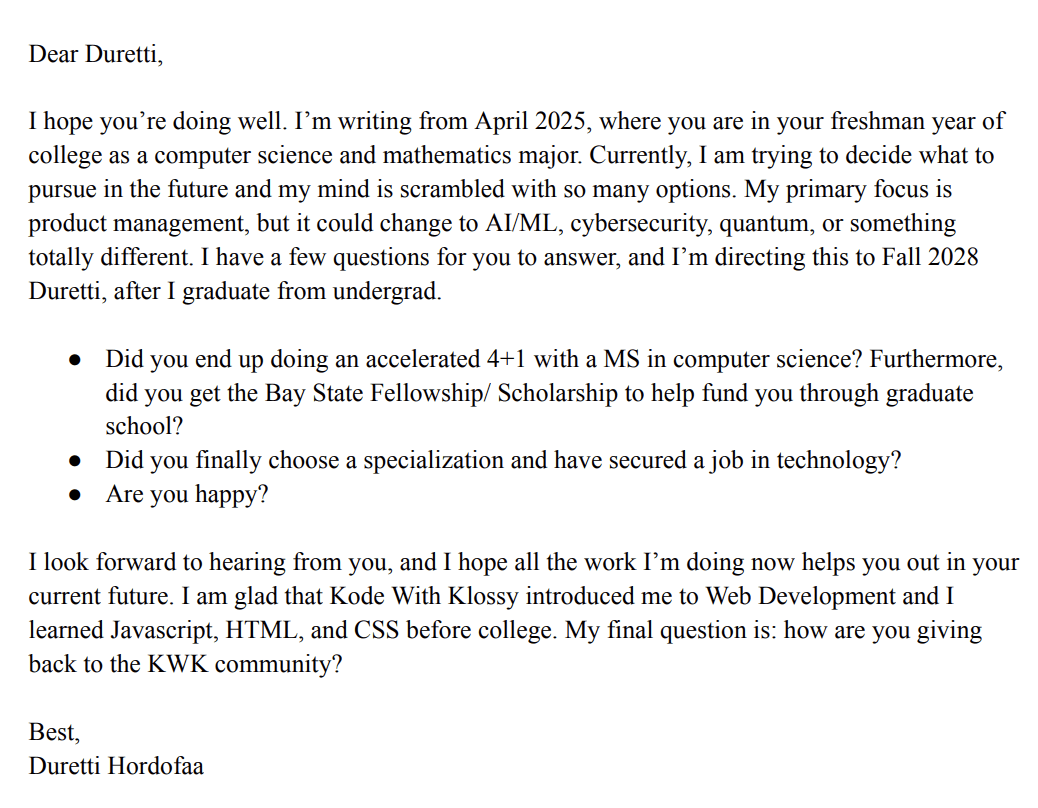1038x808 pixels.
Task: Click the word 'cybersecurity' in the first paragraph
Action: (x=639, y=224)
